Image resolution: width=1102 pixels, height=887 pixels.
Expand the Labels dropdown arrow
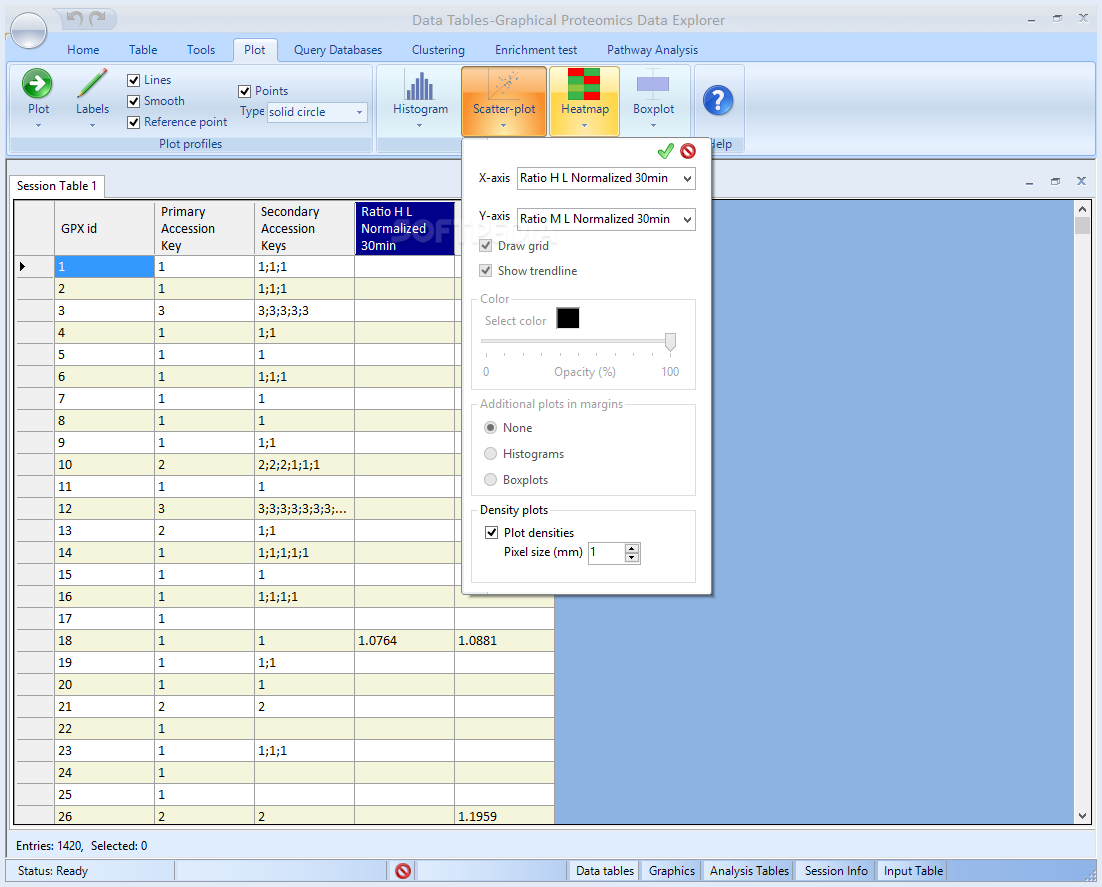point(92,126)
